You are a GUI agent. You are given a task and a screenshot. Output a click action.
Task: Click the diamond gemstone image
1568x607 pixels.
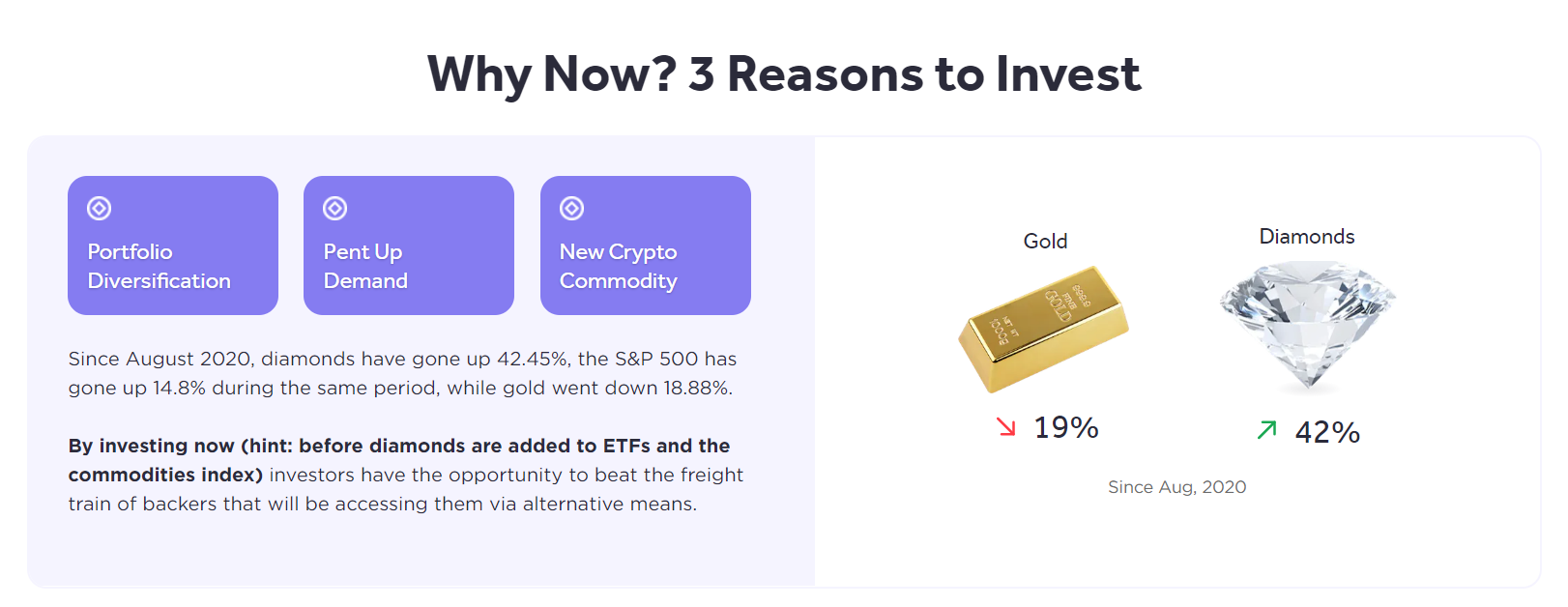(x=1307, y=324)
